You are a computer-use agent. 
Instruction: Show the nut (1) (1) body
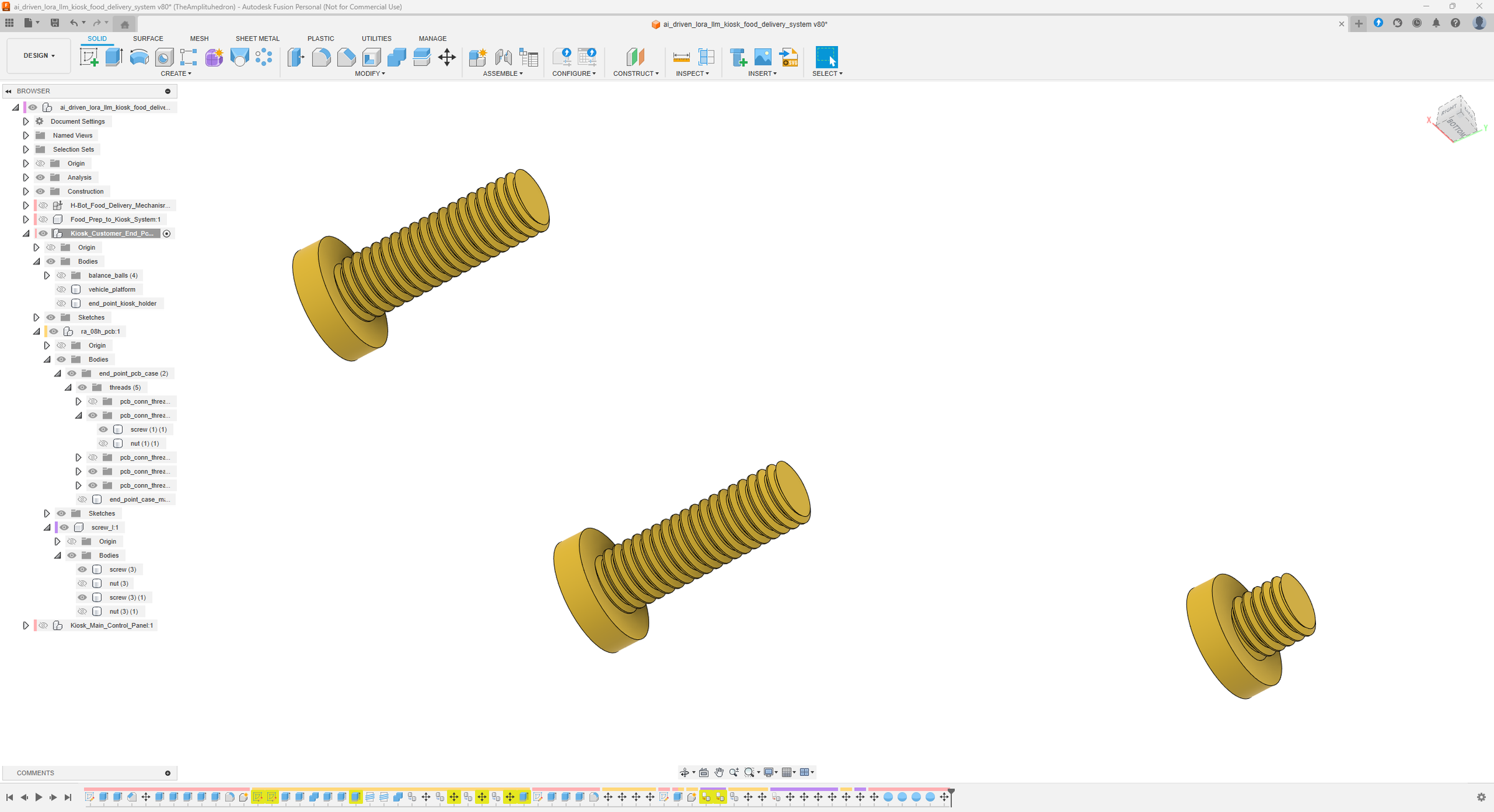click(x=103, y=444)
